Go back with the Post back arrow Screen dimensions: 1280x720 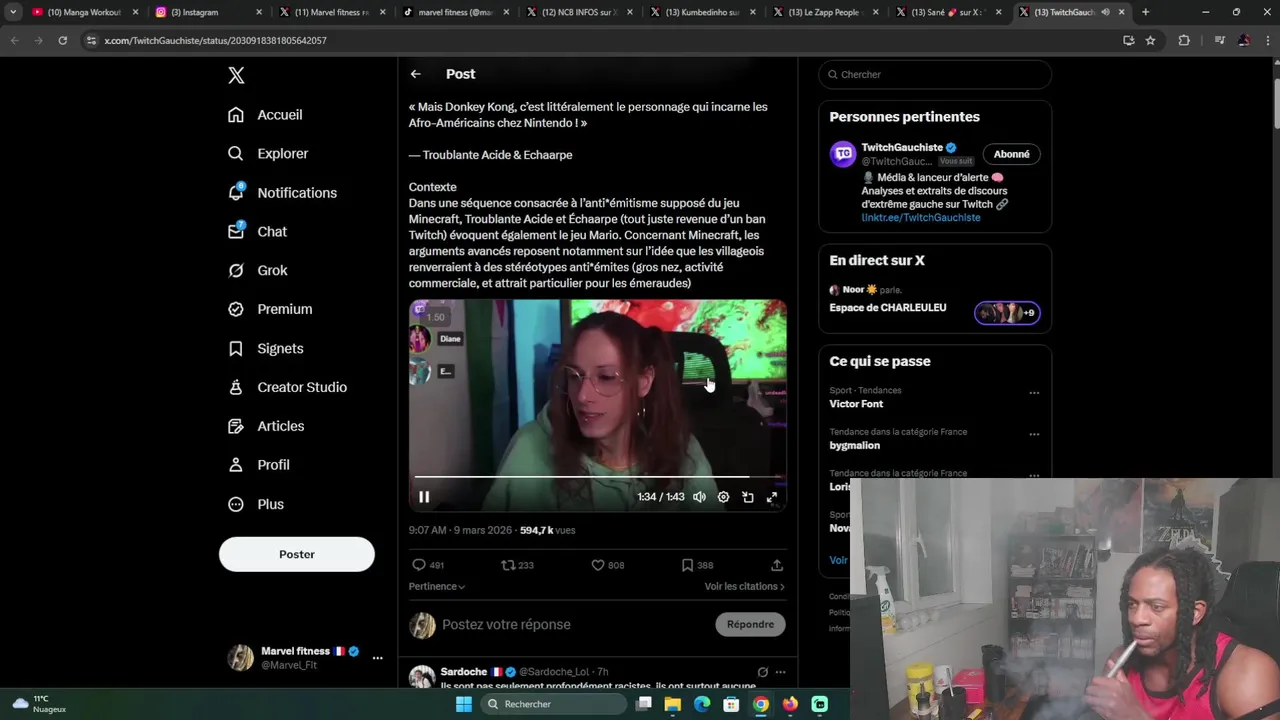[x=416, y=74]
